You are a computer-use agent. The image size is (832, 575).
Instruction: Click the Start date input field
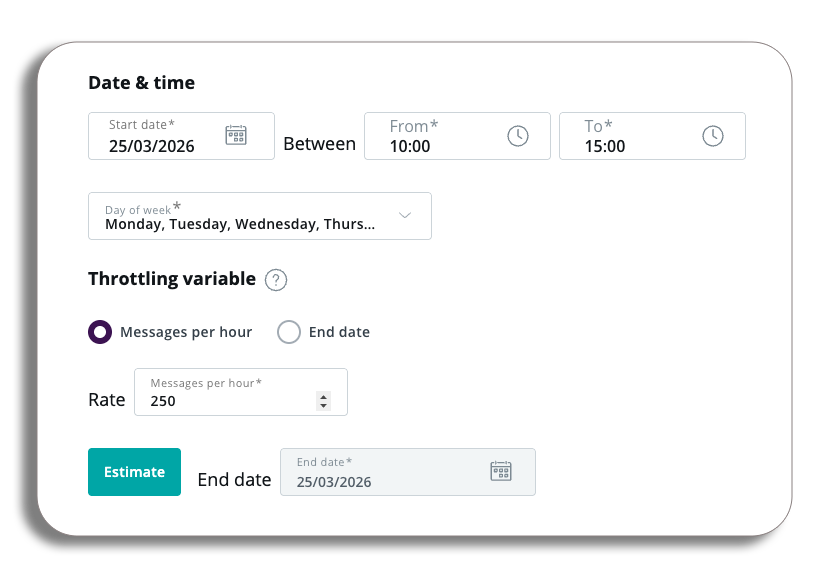click(181, 136)
